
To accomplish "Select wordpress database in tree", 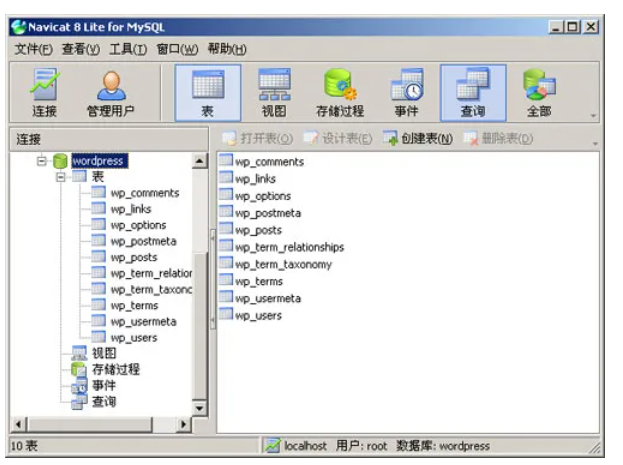I will (100, 161).
